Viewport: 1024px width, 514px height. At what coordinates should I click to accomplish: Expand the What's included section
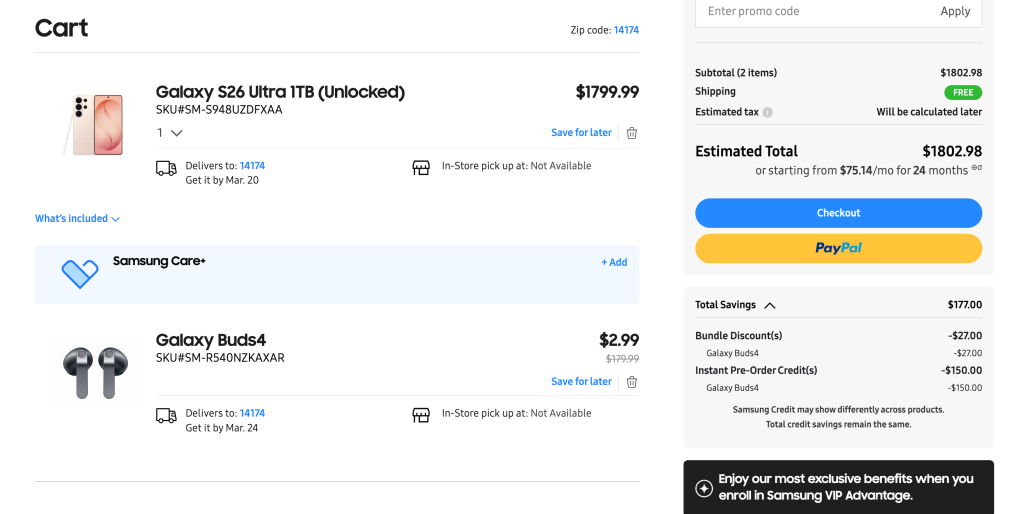coord(77,219)
